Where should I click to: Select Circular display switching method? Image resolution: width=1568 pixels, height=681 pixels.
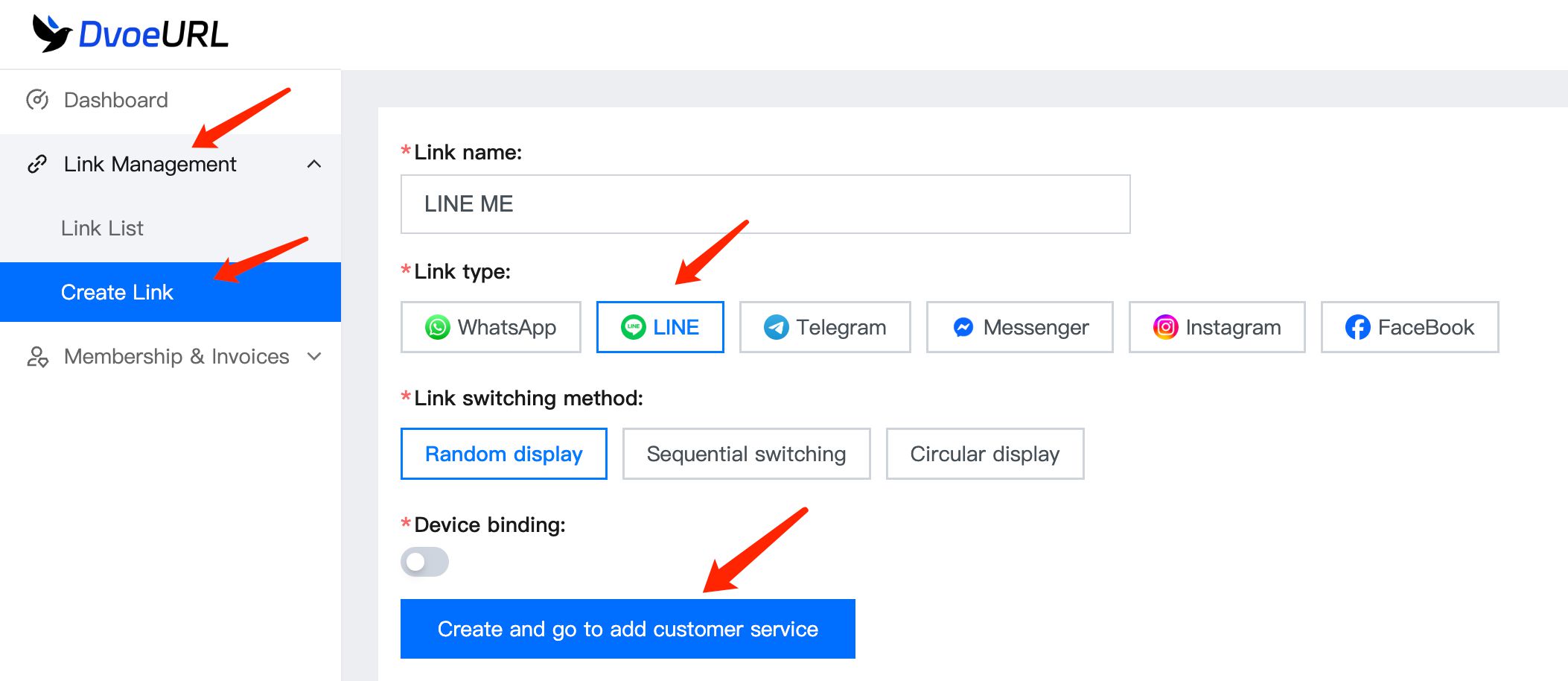[985, 454]
